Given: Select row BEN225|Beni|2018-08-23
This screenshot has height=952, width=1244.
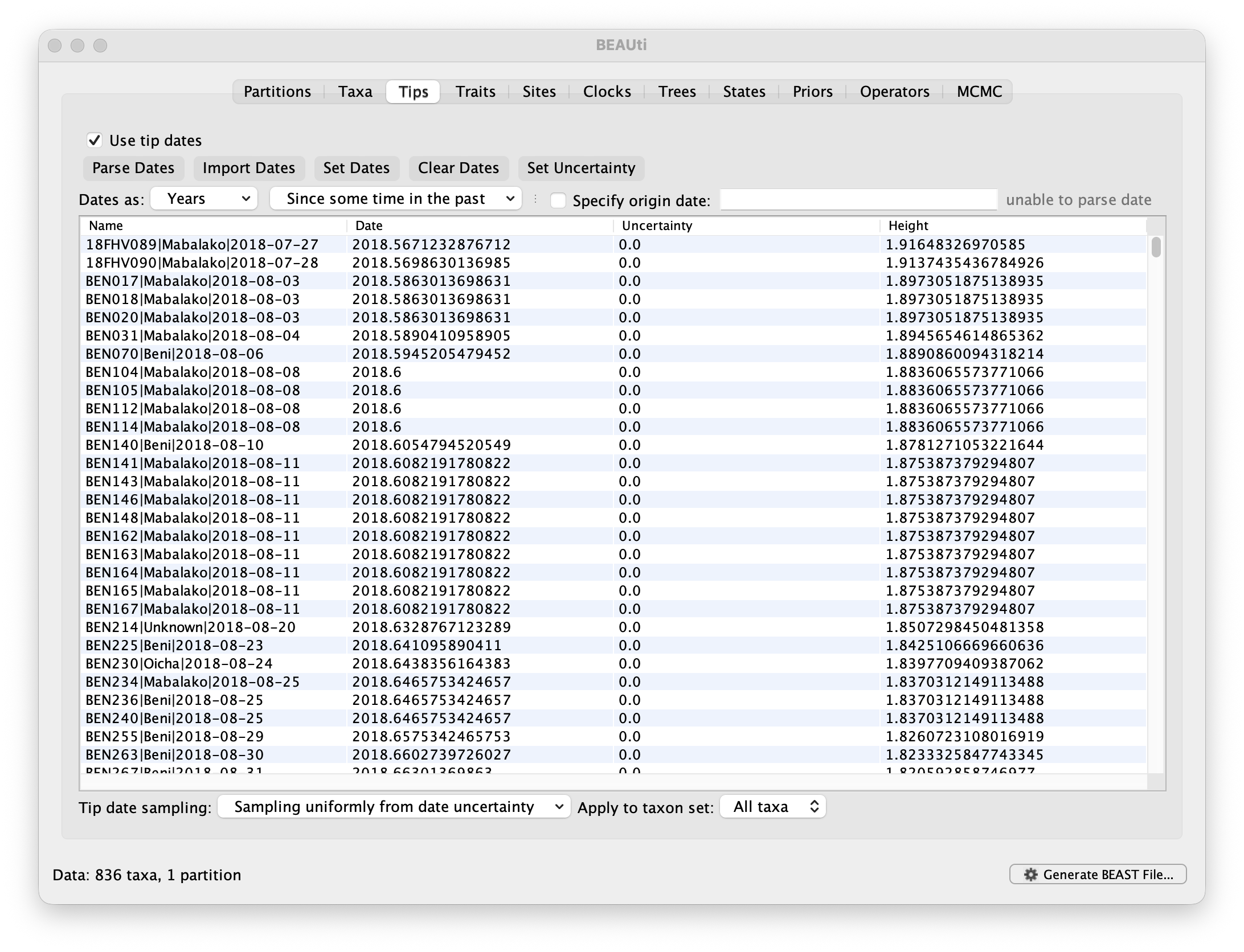Looking at the screenshot, I should point(613,645).
